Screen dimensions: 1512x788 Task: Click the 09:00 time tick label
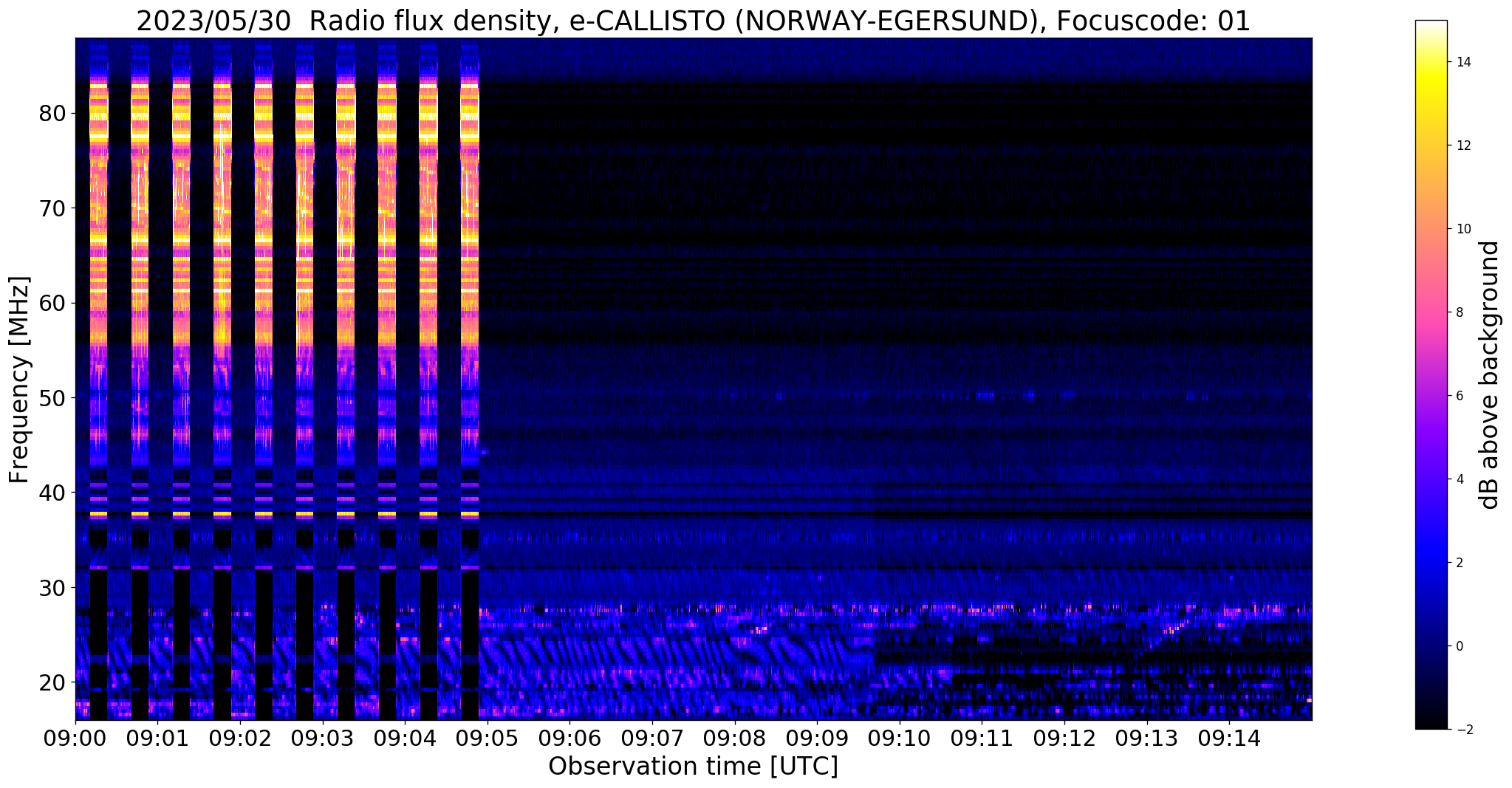tap(75, 737)
